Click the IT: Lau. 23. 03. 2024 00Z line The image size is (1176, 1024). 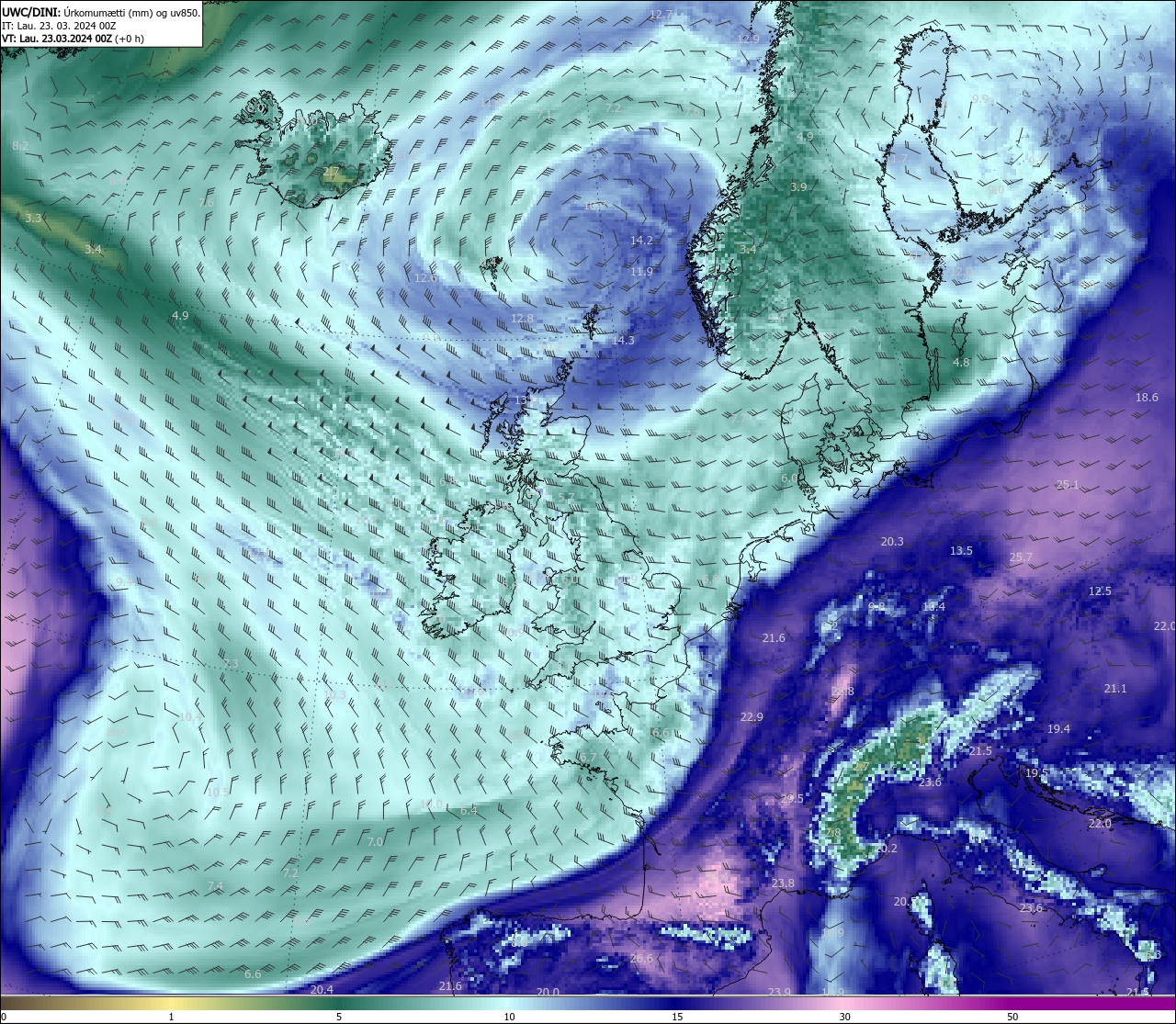click(59, 26)
